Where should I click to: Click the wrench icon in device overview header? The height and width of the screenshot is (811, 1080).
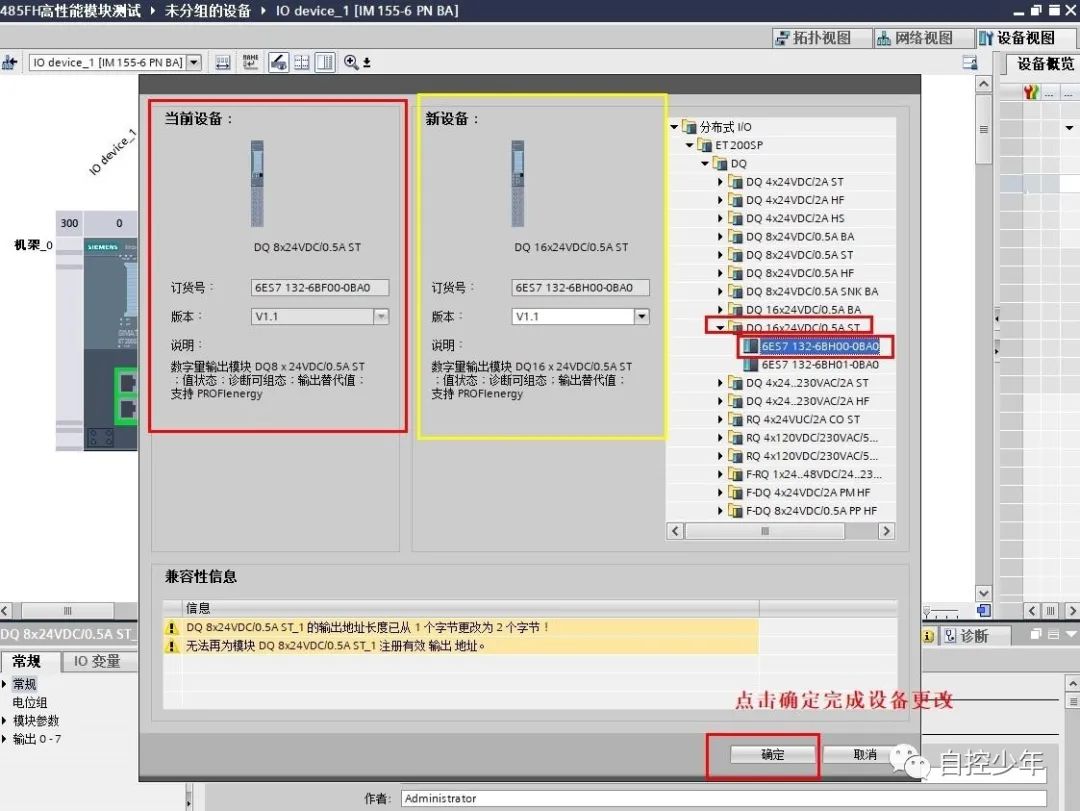1030,92
